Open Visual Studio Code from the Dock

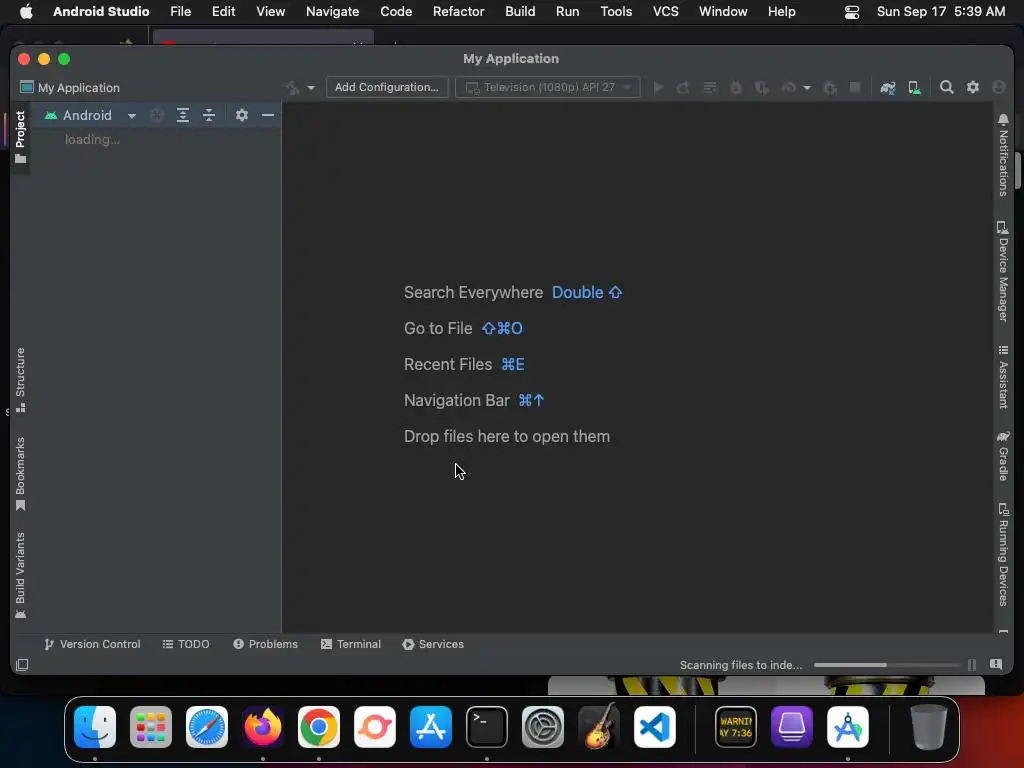click(654, 727)
